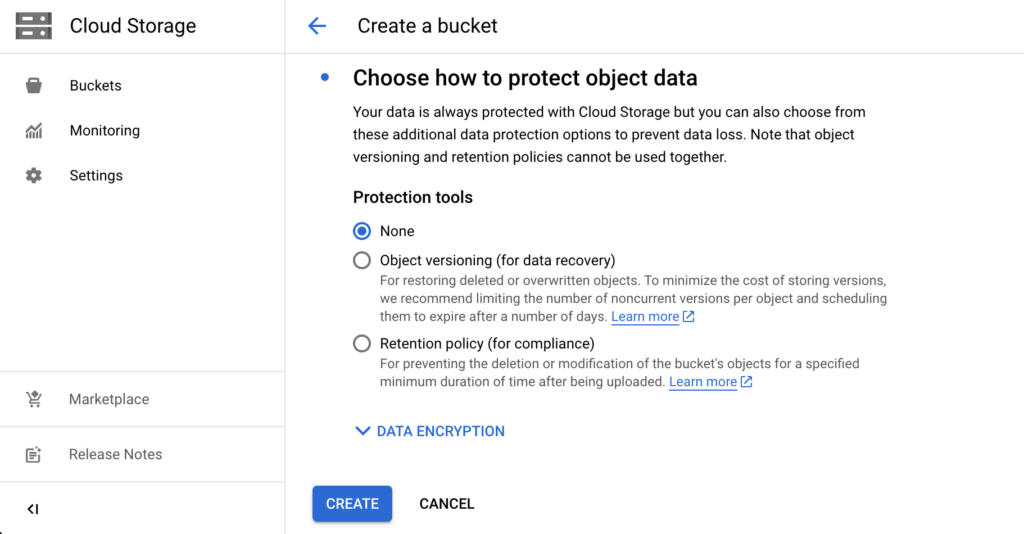Open Settings from the sidebar
1024x534 pixels.
point(96,176)
